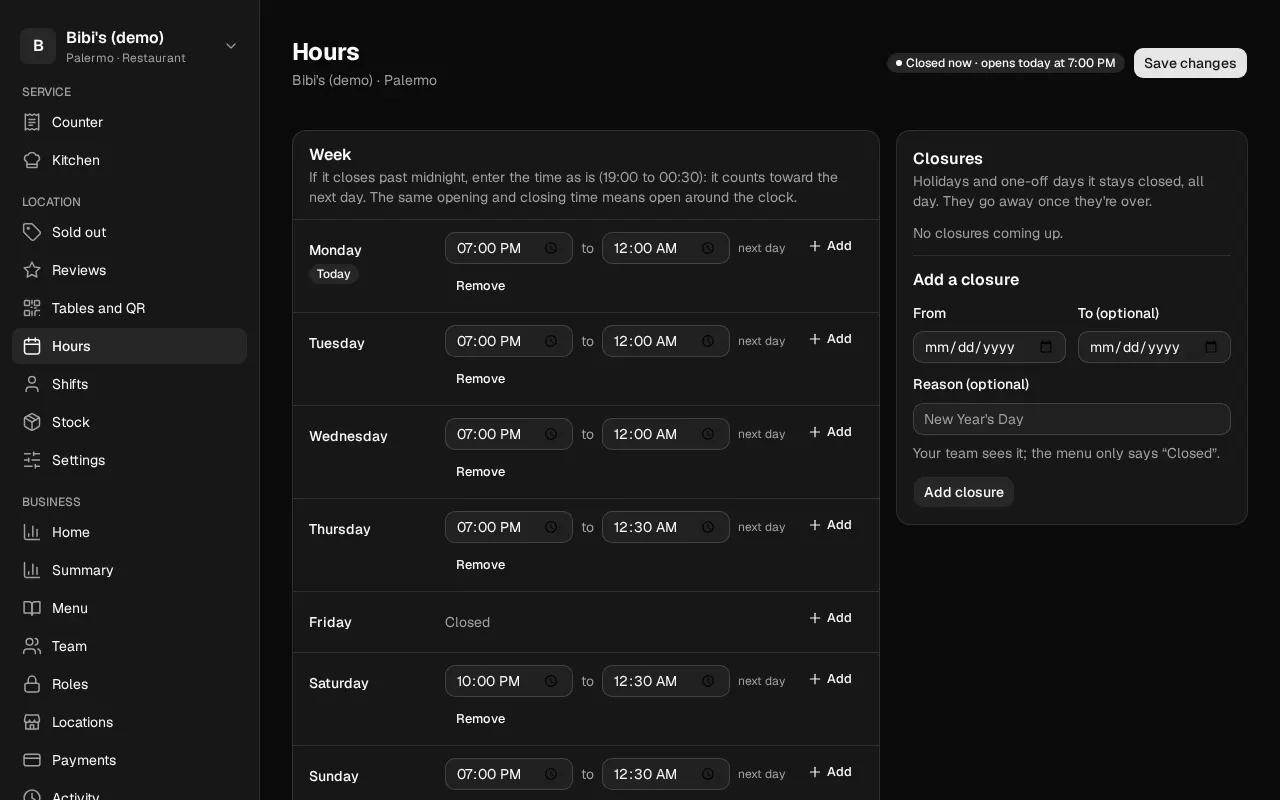The width and height of the screenshot is (1280, 800).
Task: Click the Summary chart icon
Action: coord(32,570)
